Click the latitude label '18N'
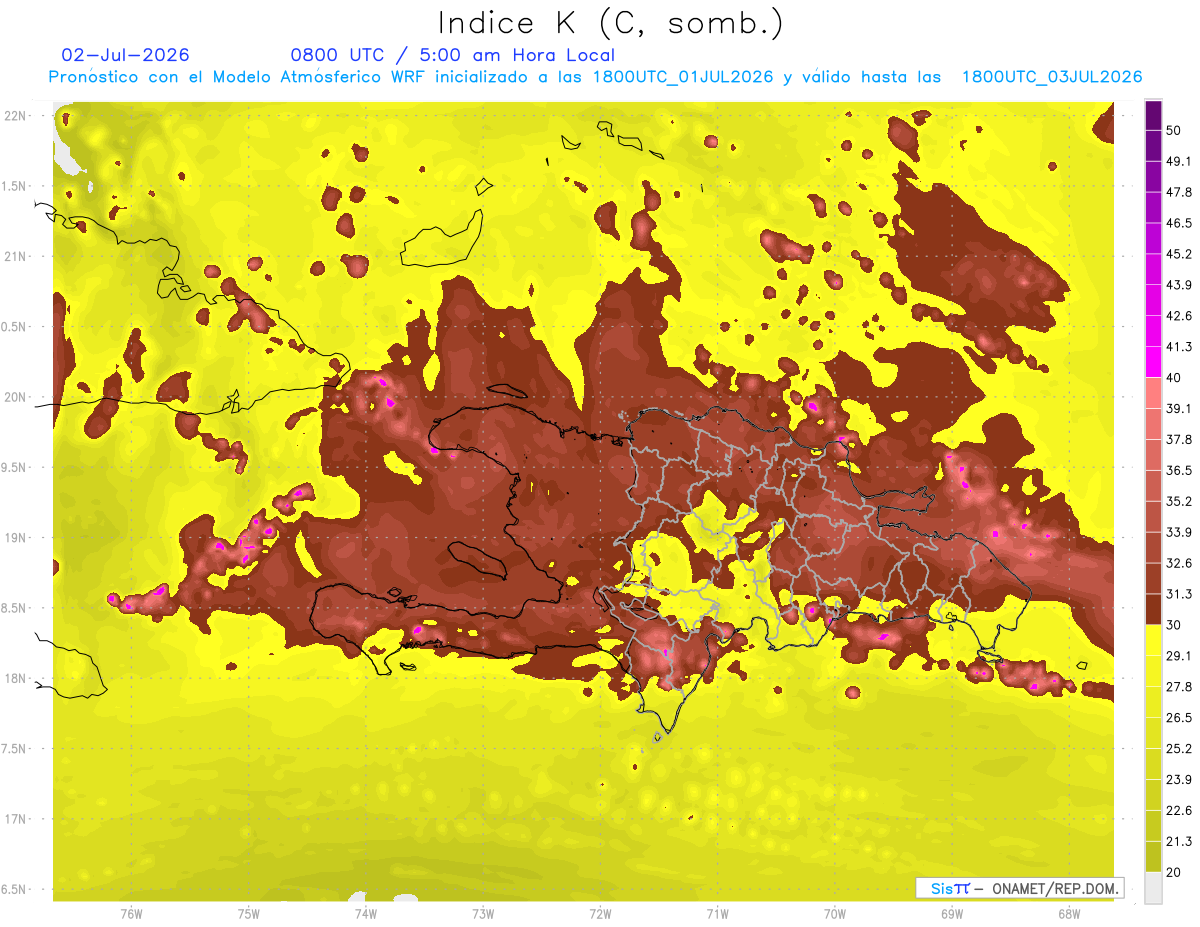Viewport: 1200px width, 927px height. (16, 678)
